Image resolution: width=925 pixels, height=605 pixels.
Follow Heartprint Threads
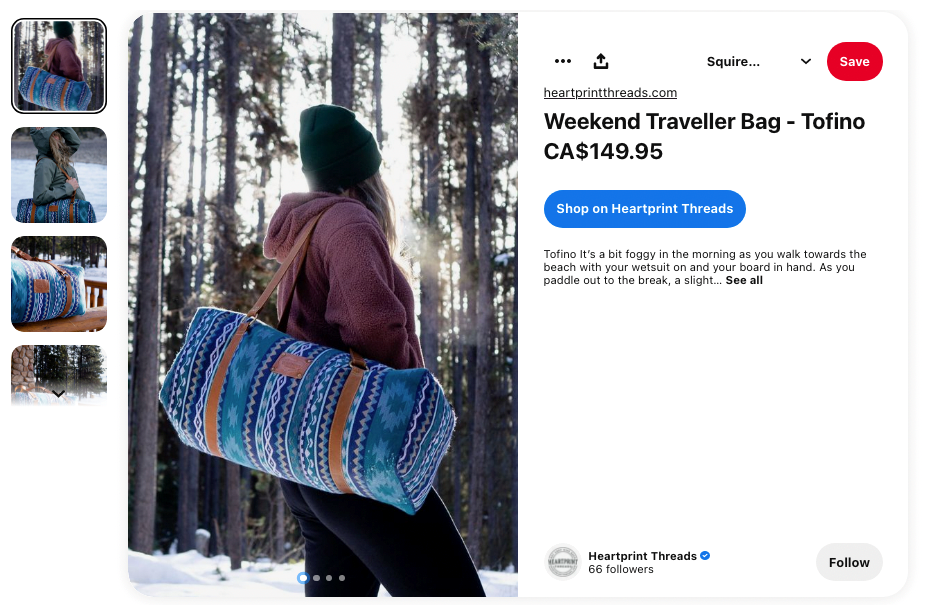[849, 563]
